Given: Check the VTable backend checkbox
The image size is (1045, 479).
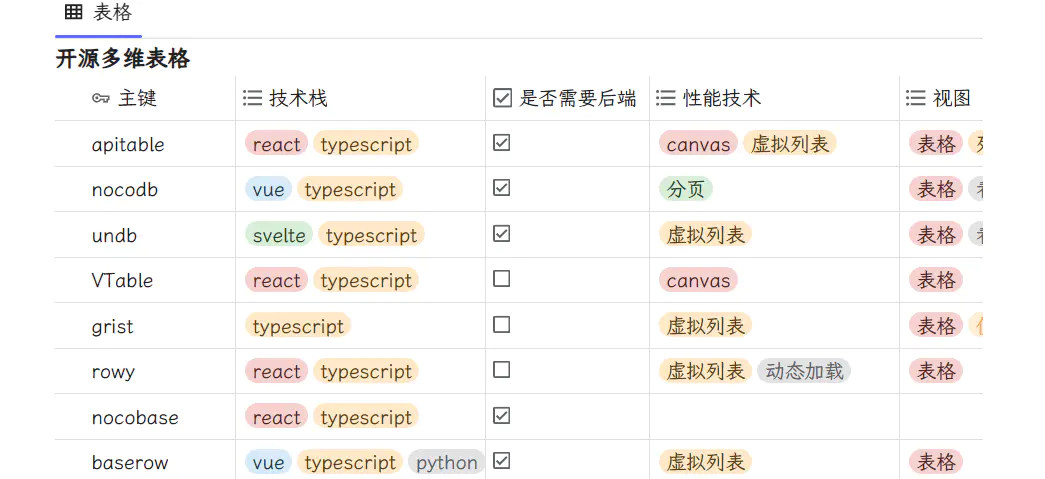Looking at the screenshot, I should (x=502, y=279).
